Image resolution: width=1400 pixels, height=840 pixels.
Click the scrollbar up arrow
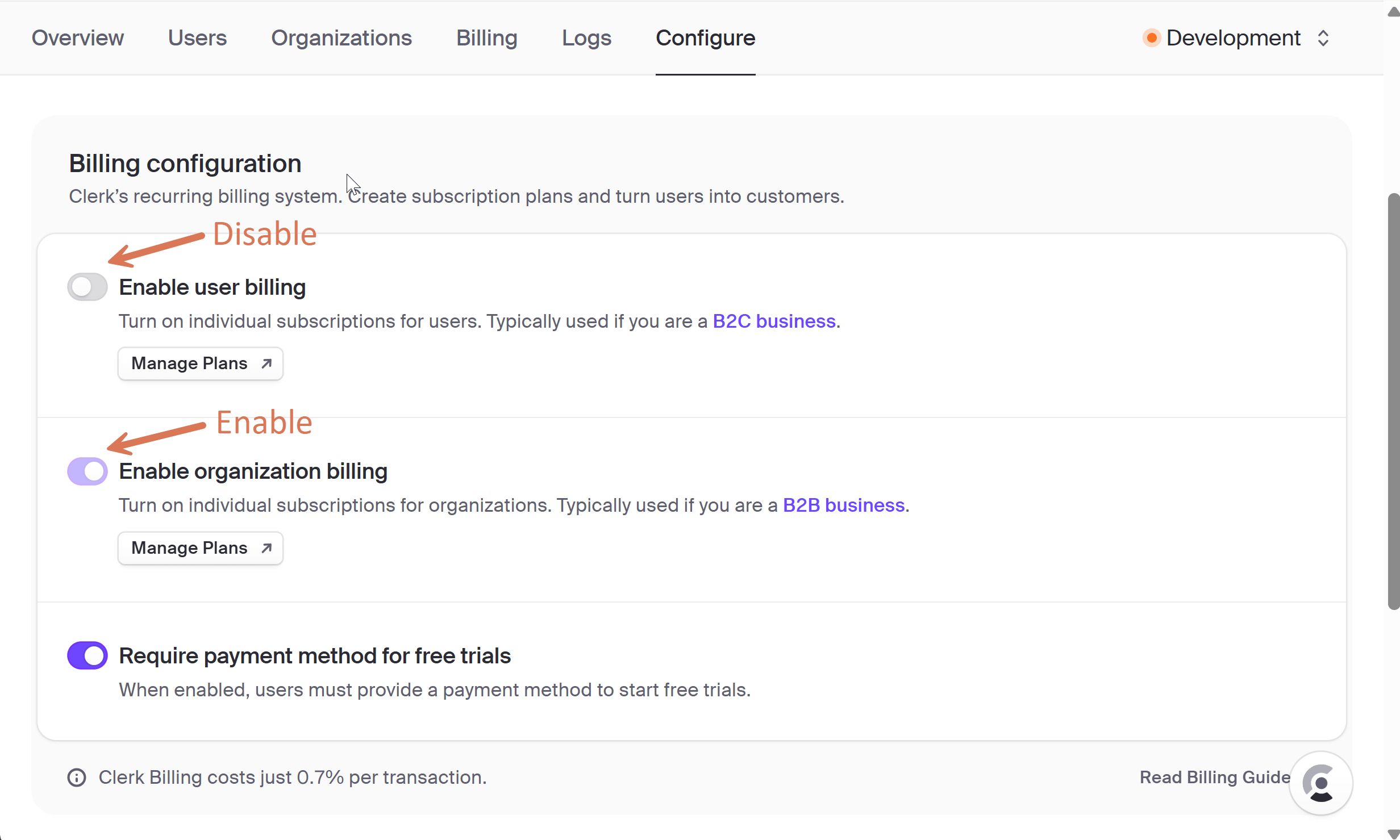(x=1393, y=12)
